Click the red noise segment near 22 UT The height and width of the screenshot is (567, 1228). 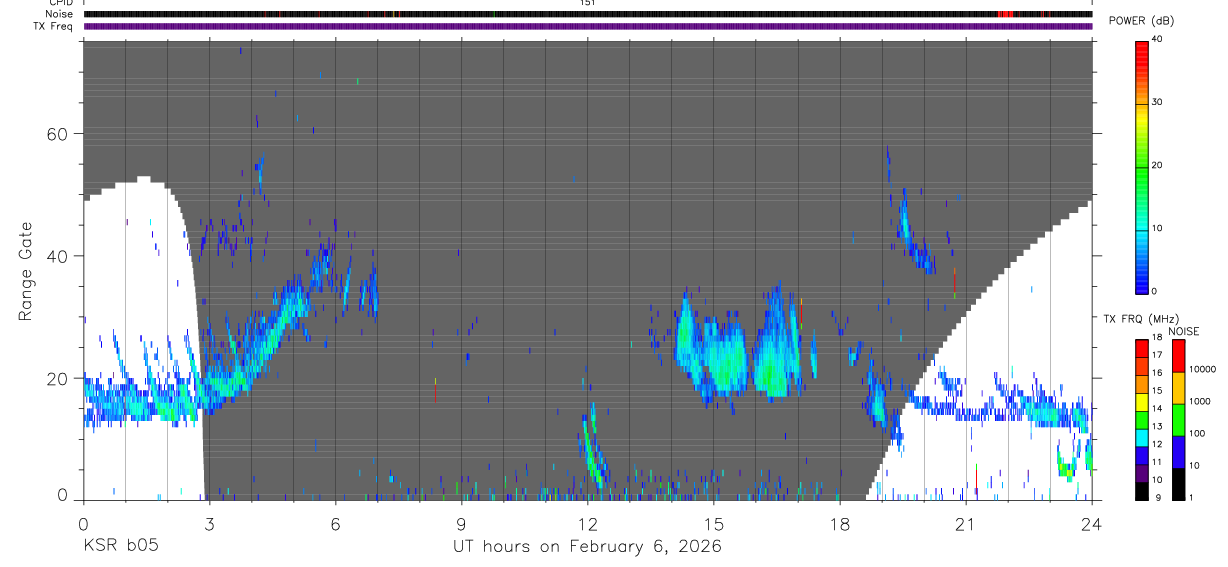point(1006,14)
